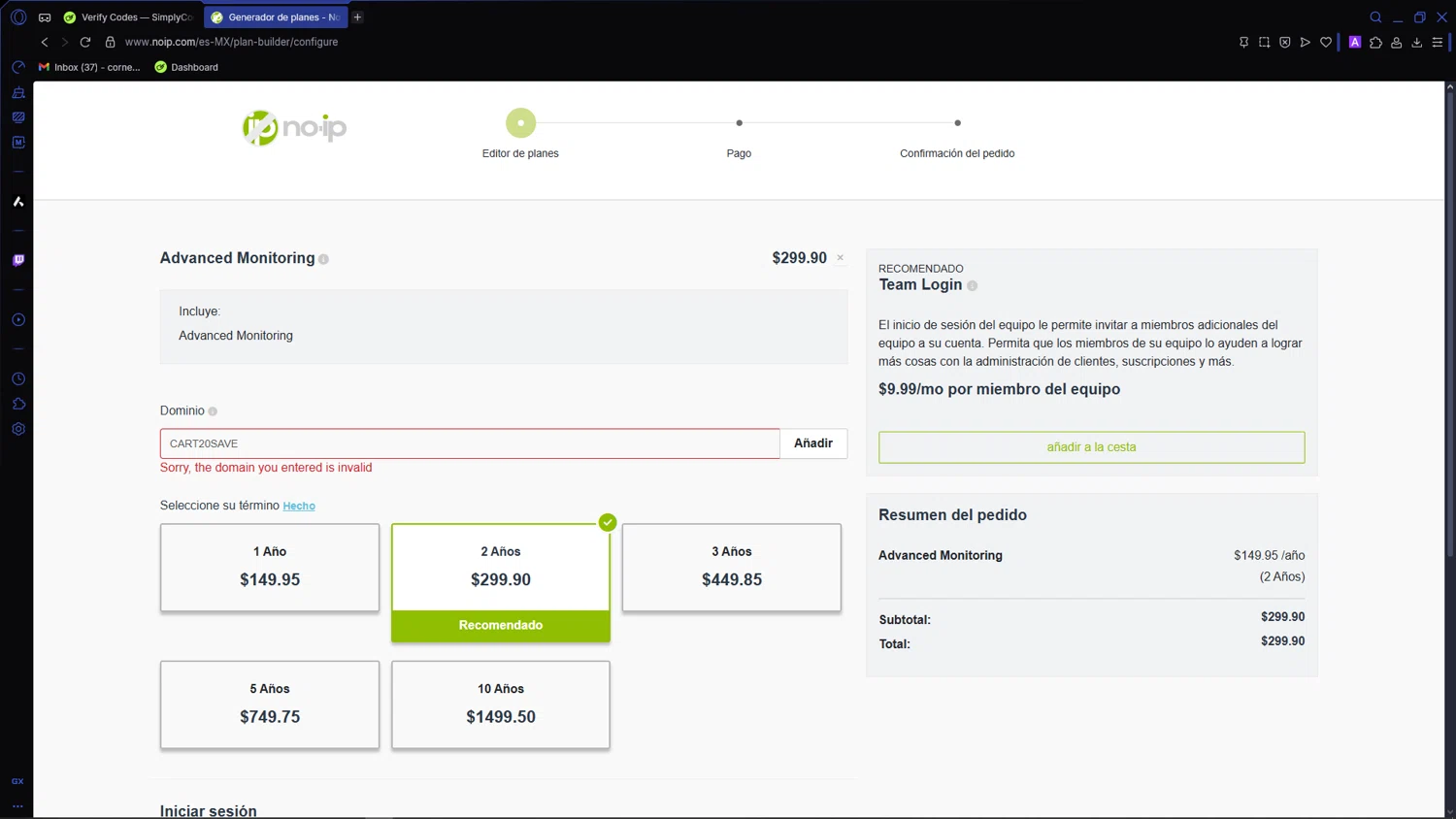Select the 5 Años term for $749.75
Viewport: 1456px width, 819px height.
point(270,704)
